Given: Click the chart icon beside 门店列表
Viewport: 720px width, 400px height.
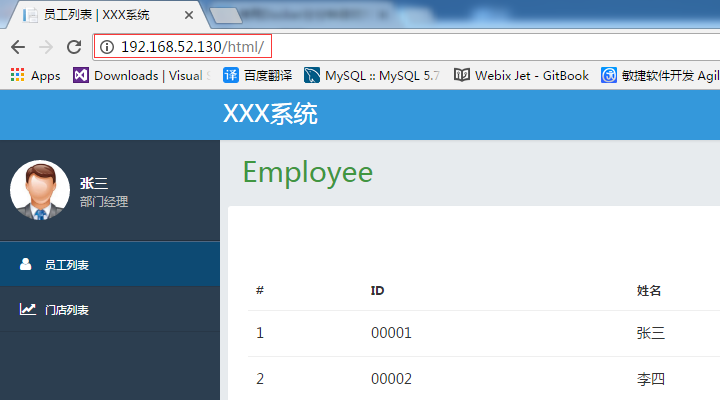Looking at the screenshot, I should click(28, 309).
